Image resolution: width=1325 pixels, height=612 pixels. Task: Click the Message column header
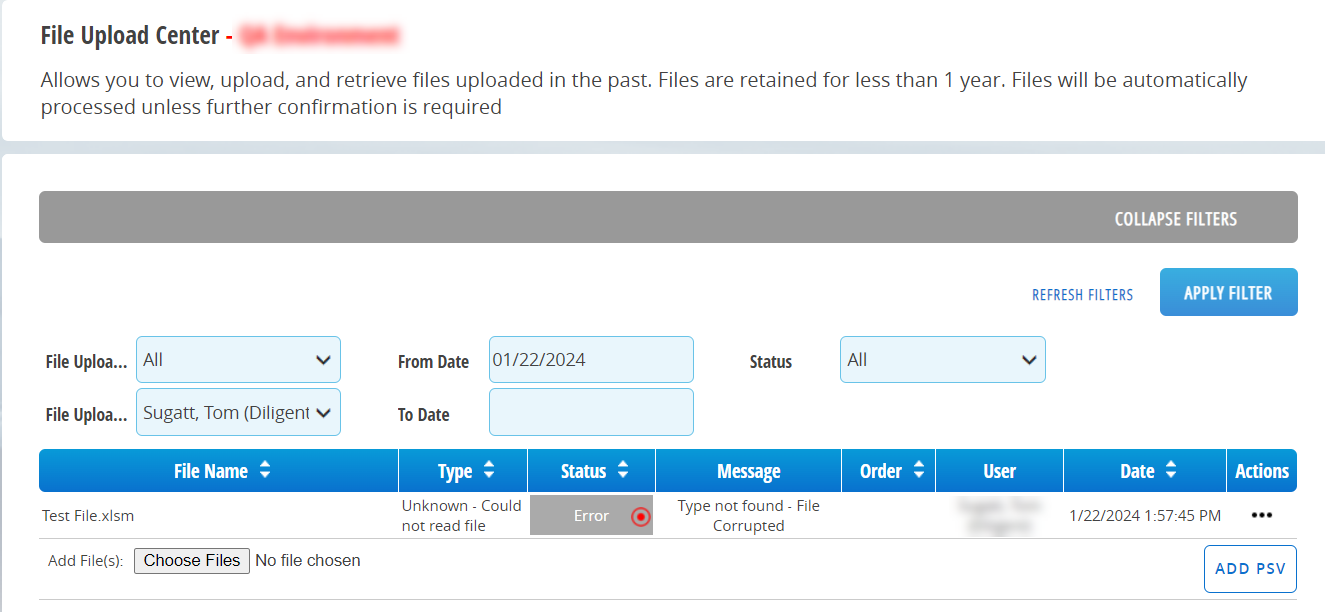(748, 471)
